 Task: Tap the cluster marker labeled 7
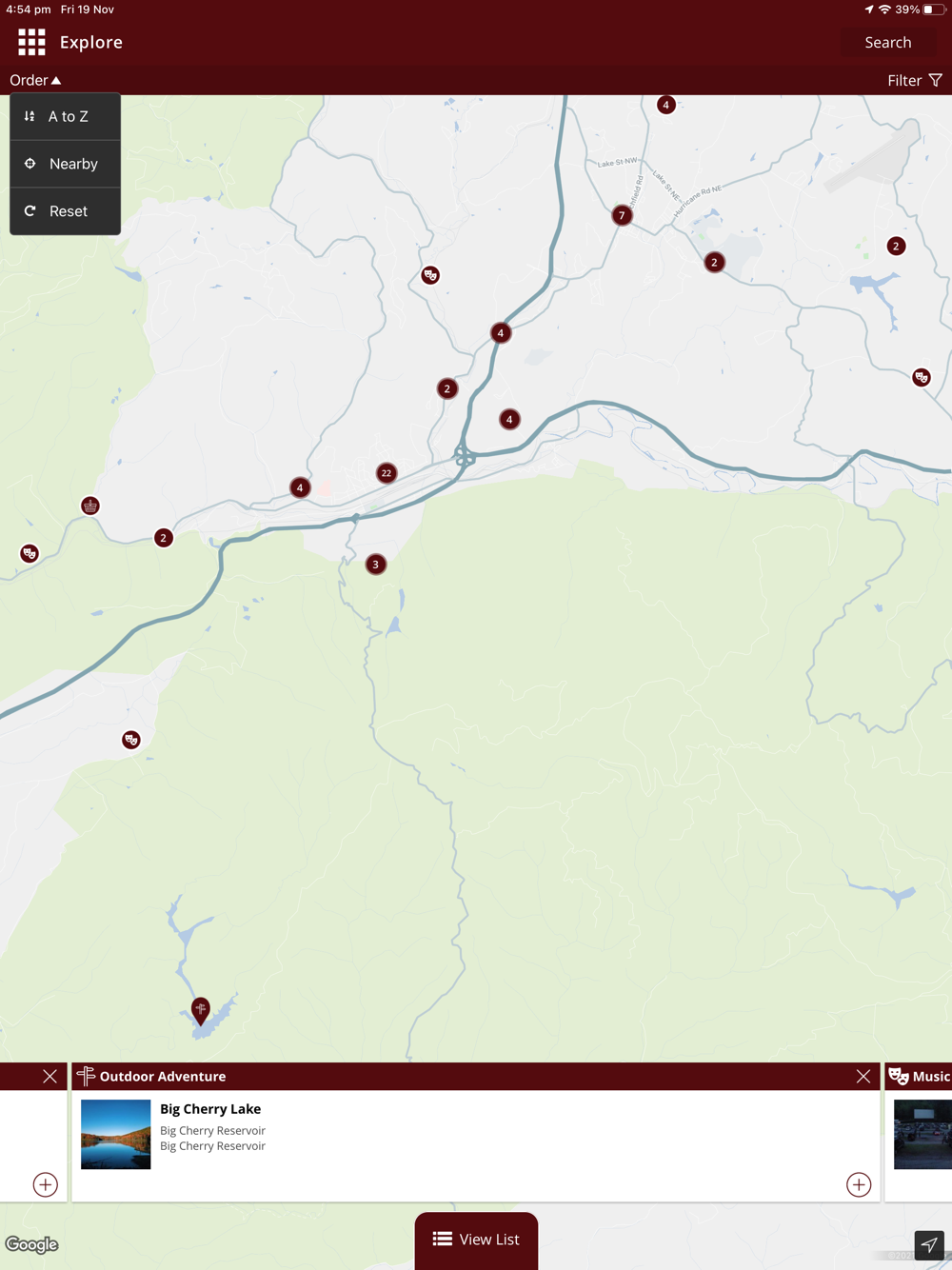[622, 215]
